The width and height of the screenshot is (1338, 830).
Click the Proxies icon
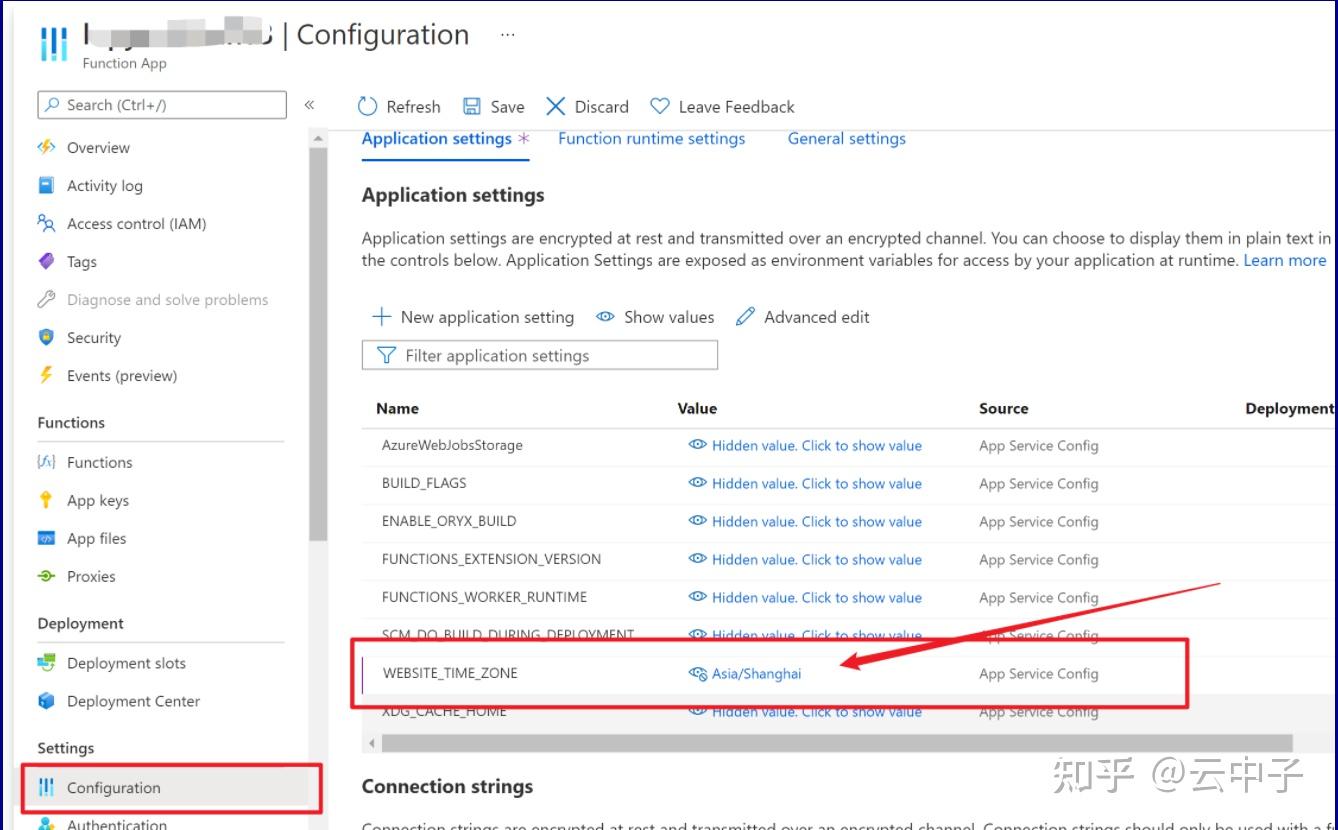46,576
